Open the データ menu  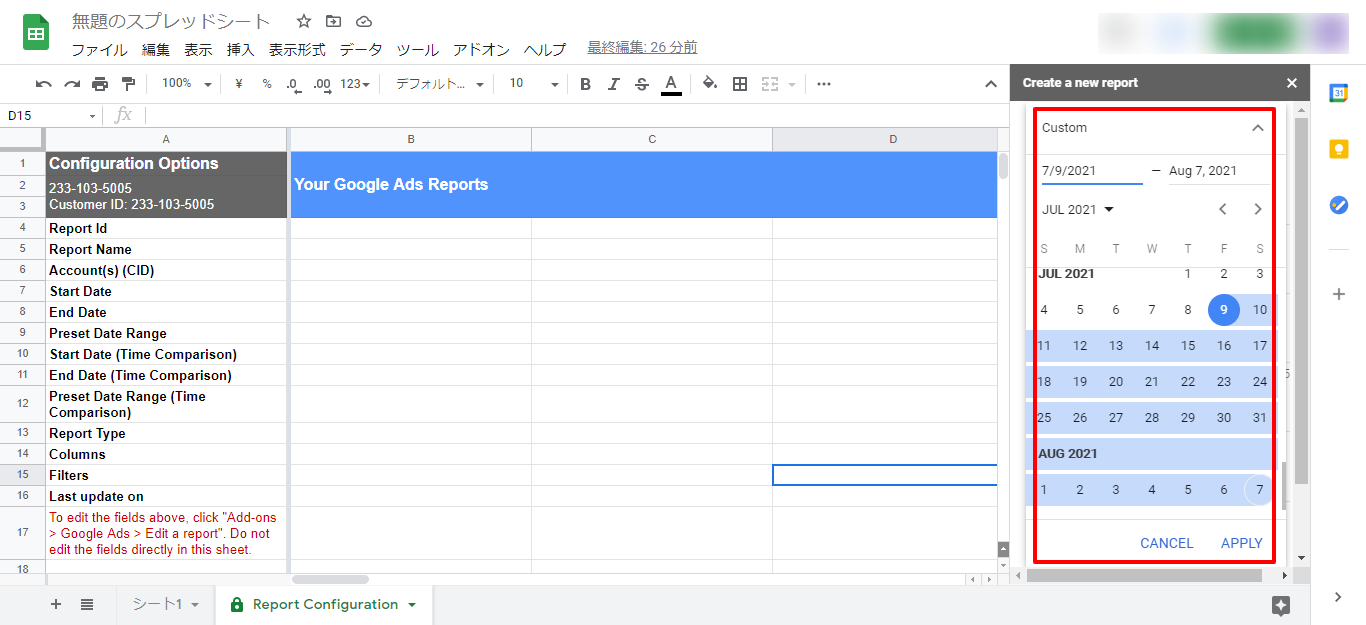coord(360,49)
